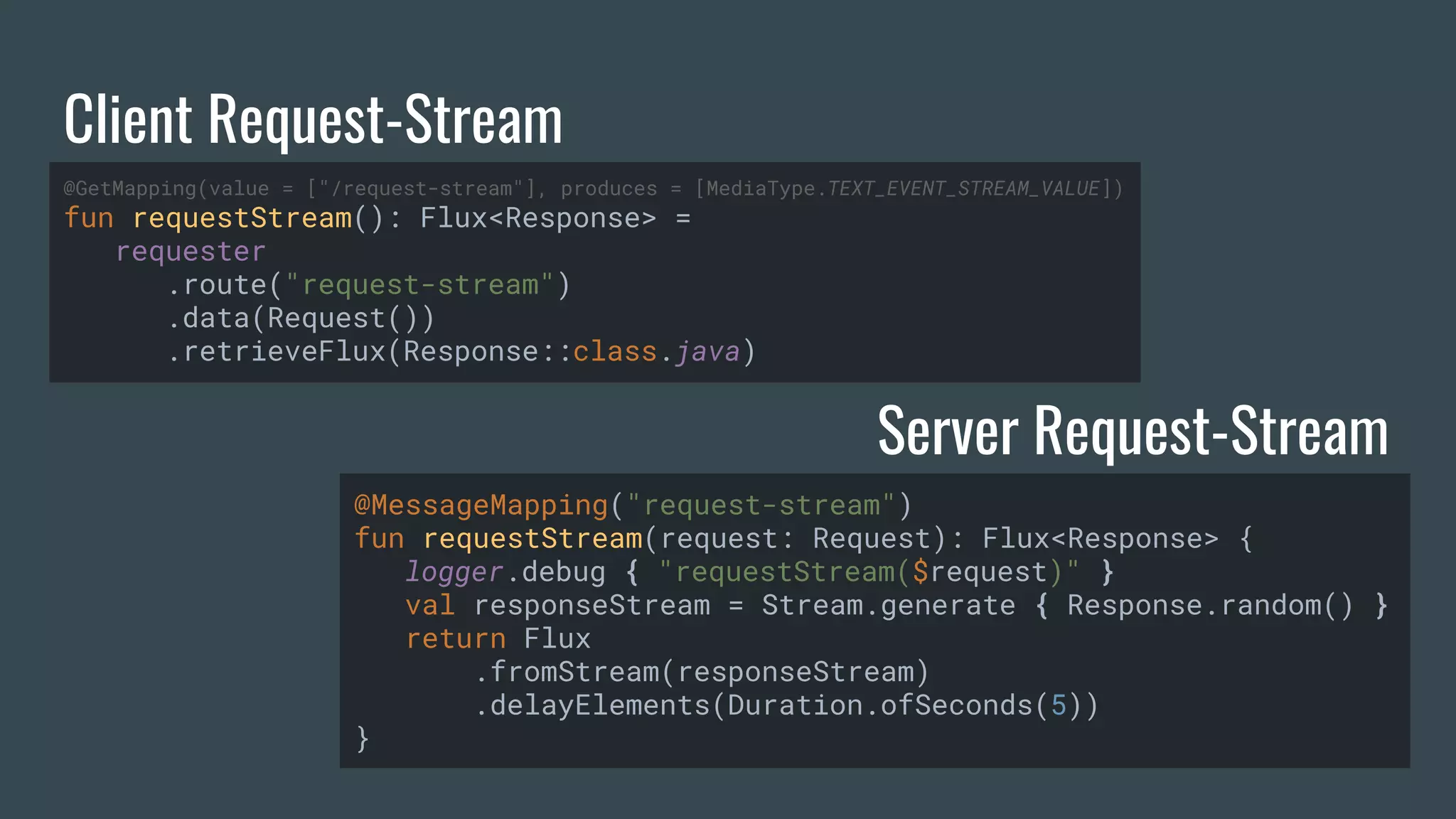Click 'fun requestStream(): Flux<Response> =' line
The height and width of the screenshot is (819, 1456).
378,218
